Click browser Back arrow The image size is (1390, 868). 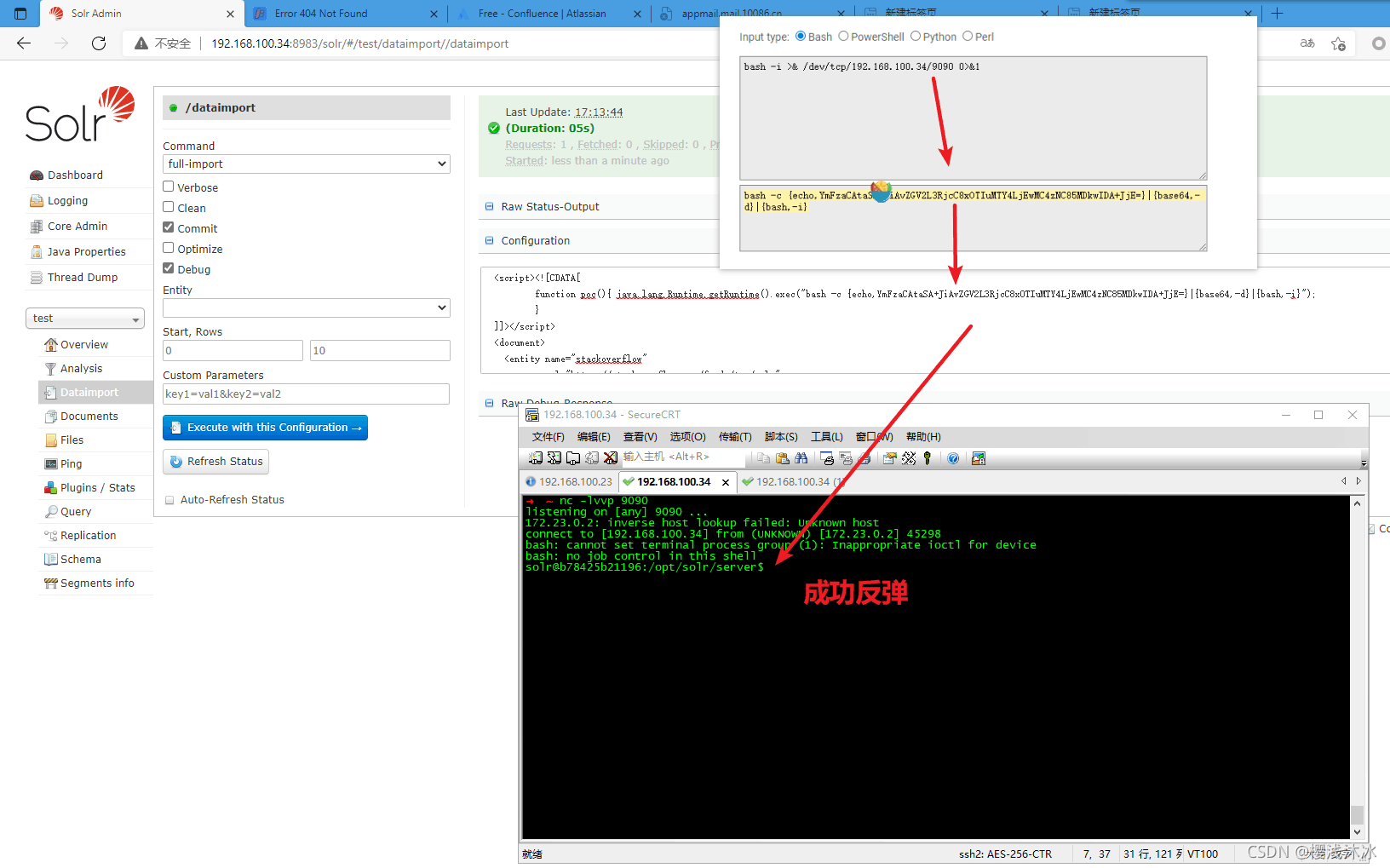click(24, 43)
